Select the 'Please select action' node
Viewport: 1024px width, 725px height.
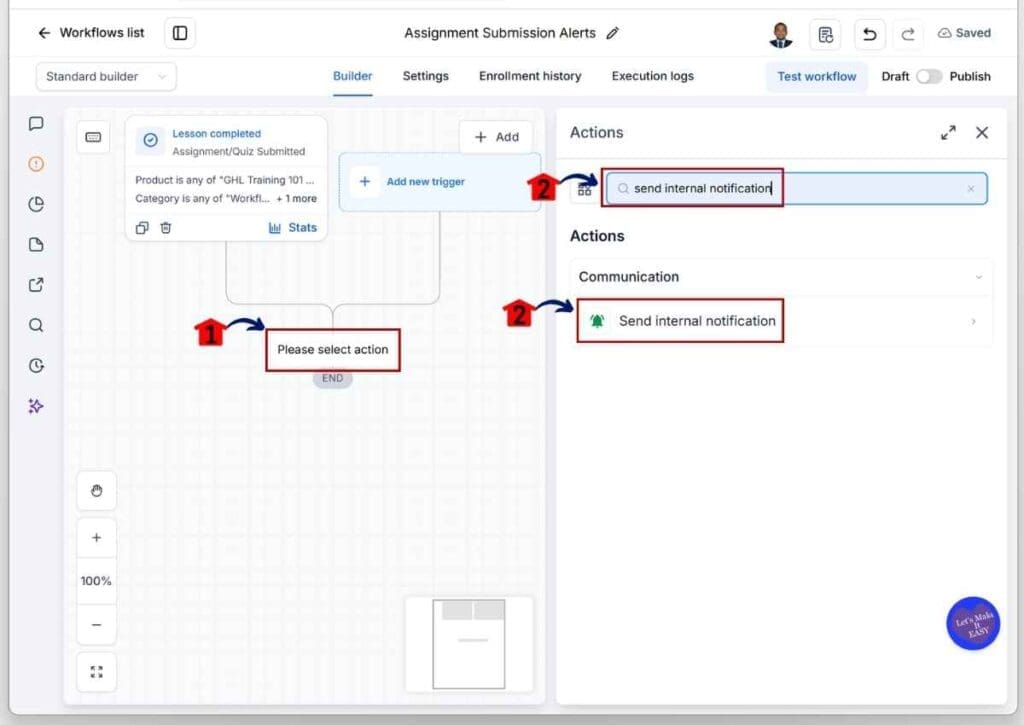pyautogui.click(x=333, y=350)
